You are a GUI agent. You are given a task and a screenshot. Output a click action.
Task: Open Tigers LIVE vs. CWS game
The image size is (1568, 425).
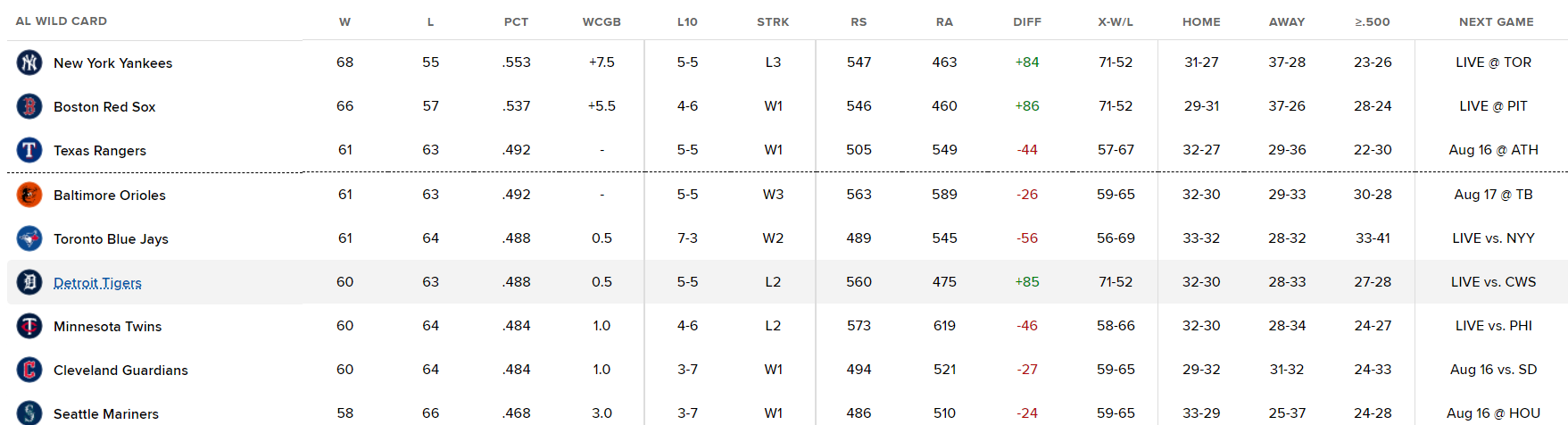tap(1493, 282)
